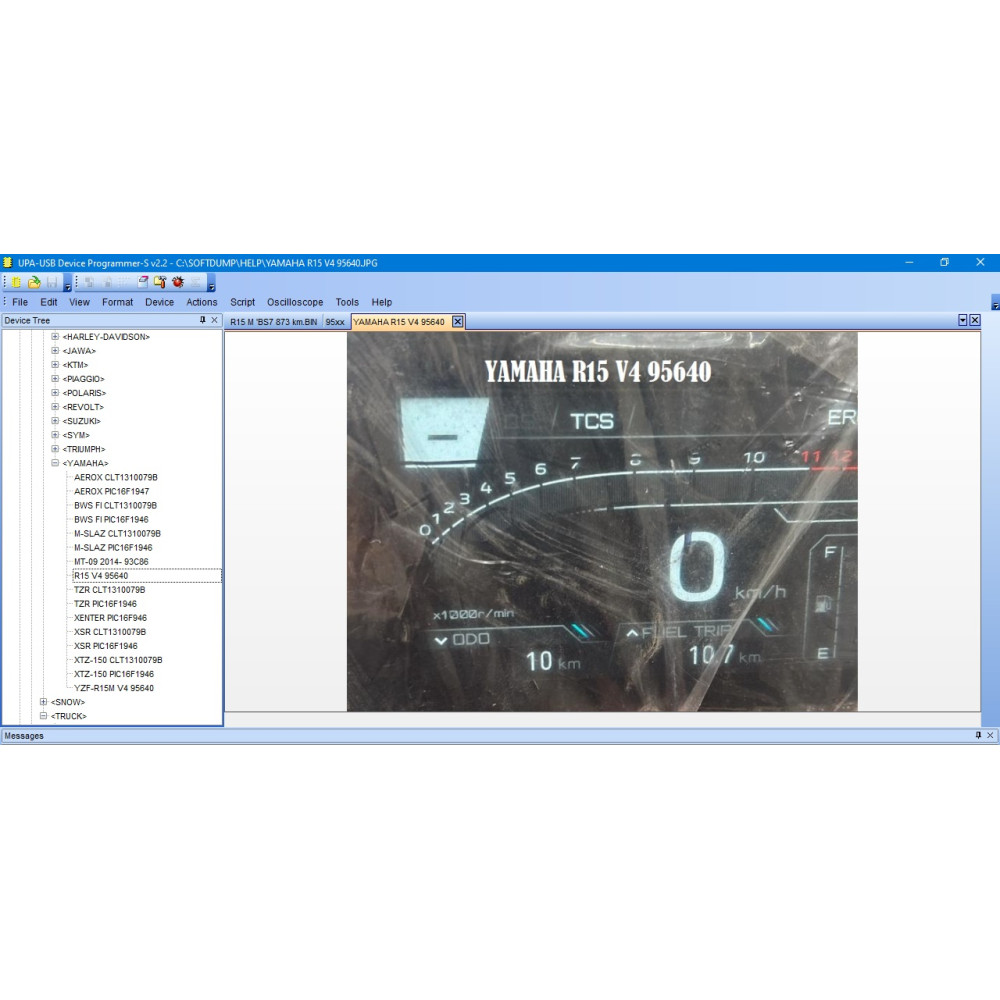Select XENTER PIC16F946 tree entry

110,617
